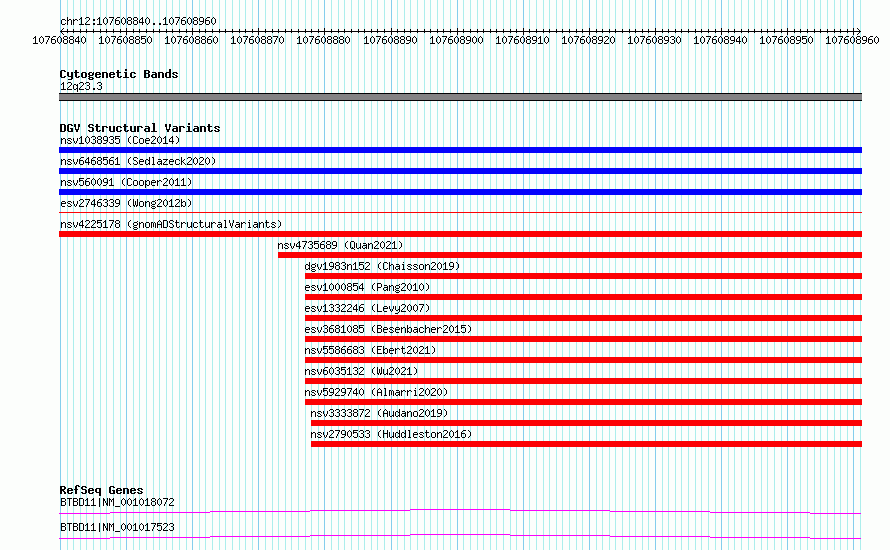Click the magenta line below BTBD11|NM_001017523
Viewport: 890px width, 550px height.
pyautogui.click(x=460, y=536)
